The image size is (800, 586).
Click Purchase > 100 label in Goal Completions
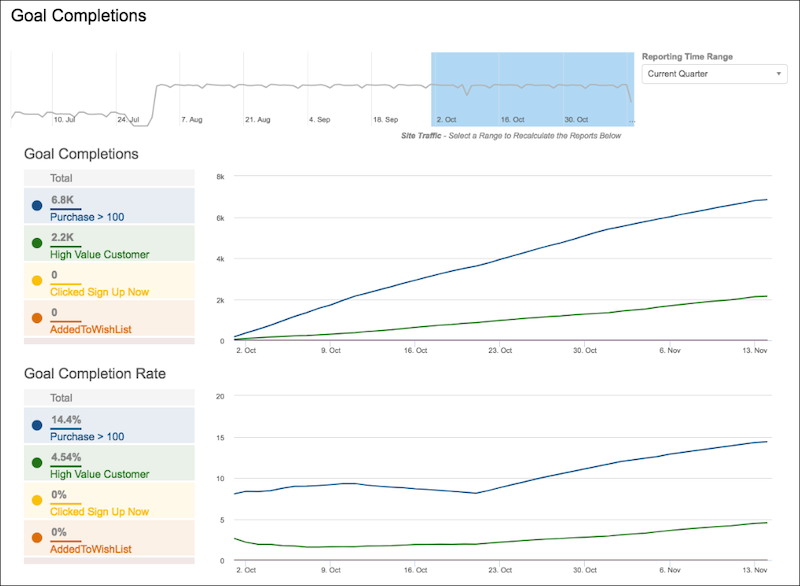pyautogui.click(x=87, y=216)
